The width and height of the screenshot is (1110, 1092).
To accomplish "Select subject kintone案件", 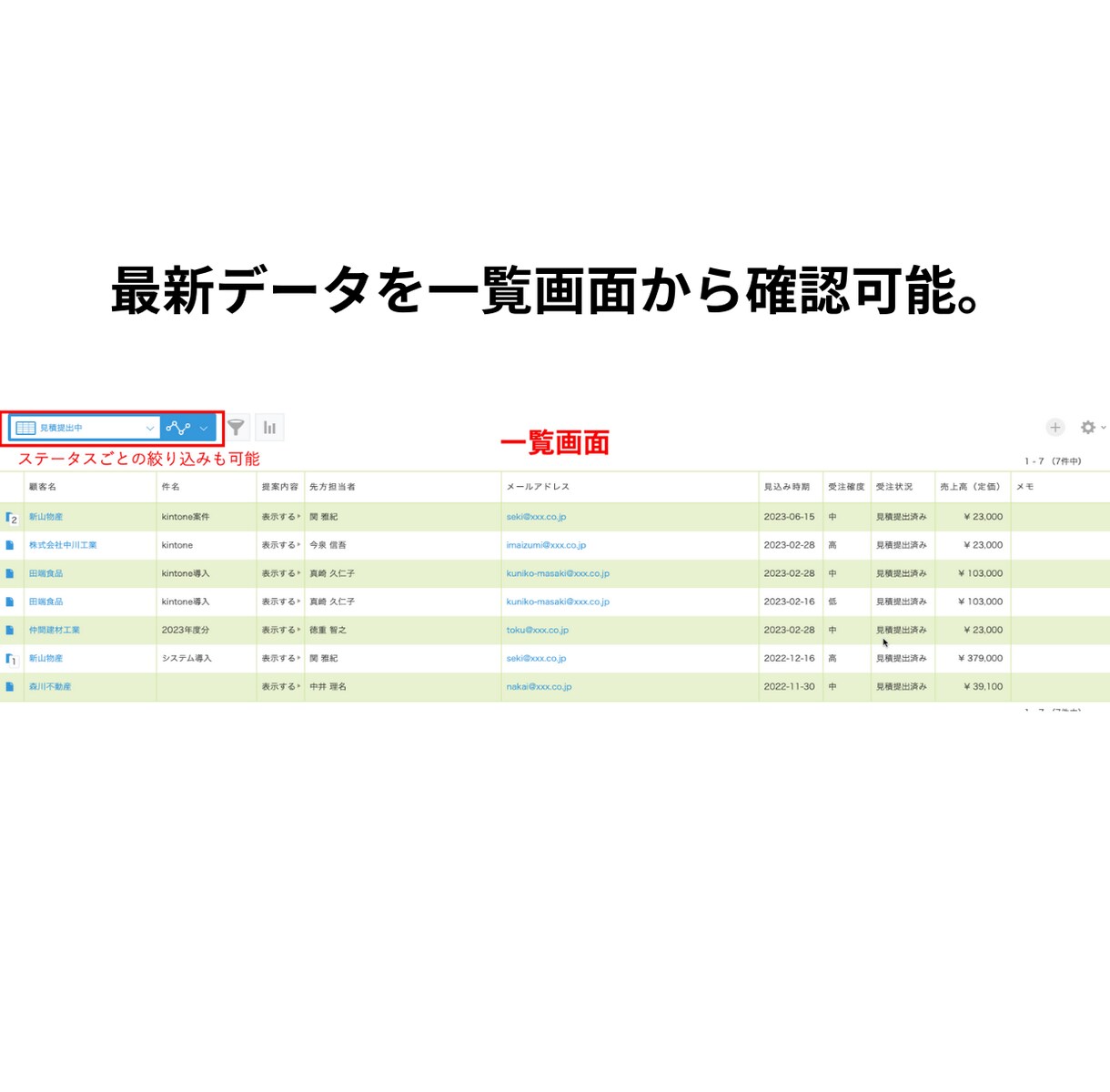I will 186,517.
